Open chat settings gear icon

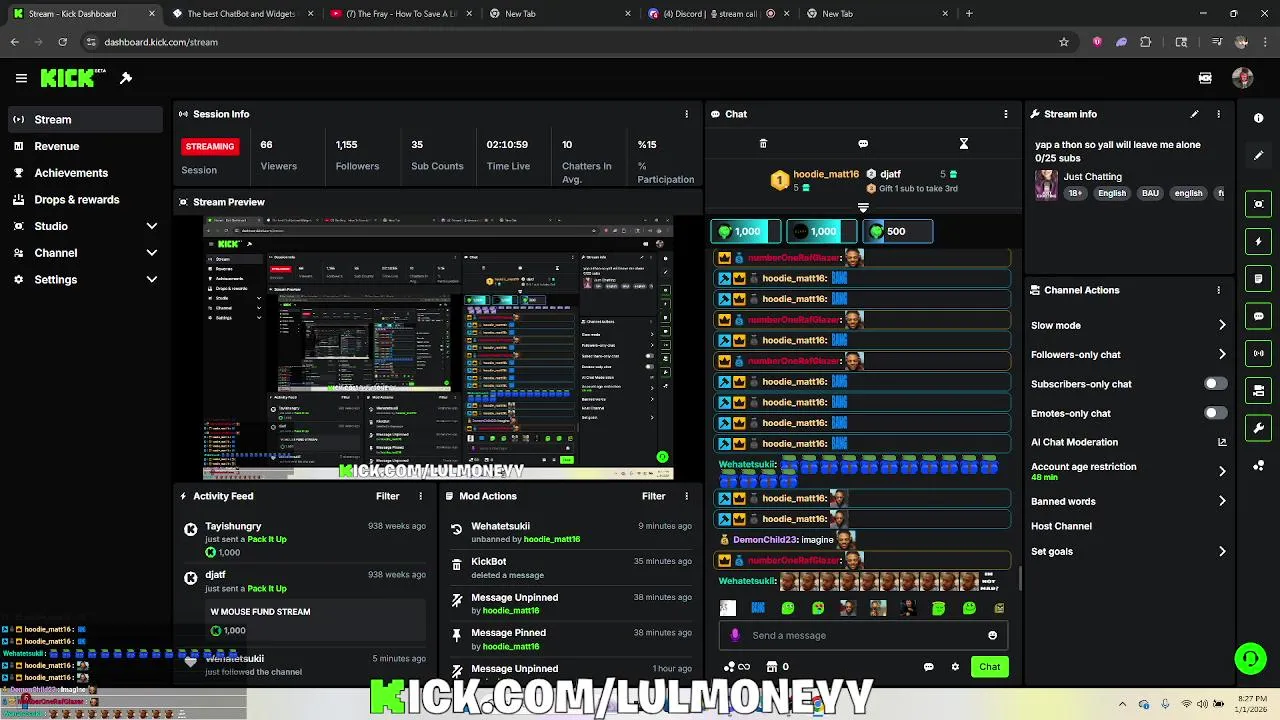[x=955, y=667]
